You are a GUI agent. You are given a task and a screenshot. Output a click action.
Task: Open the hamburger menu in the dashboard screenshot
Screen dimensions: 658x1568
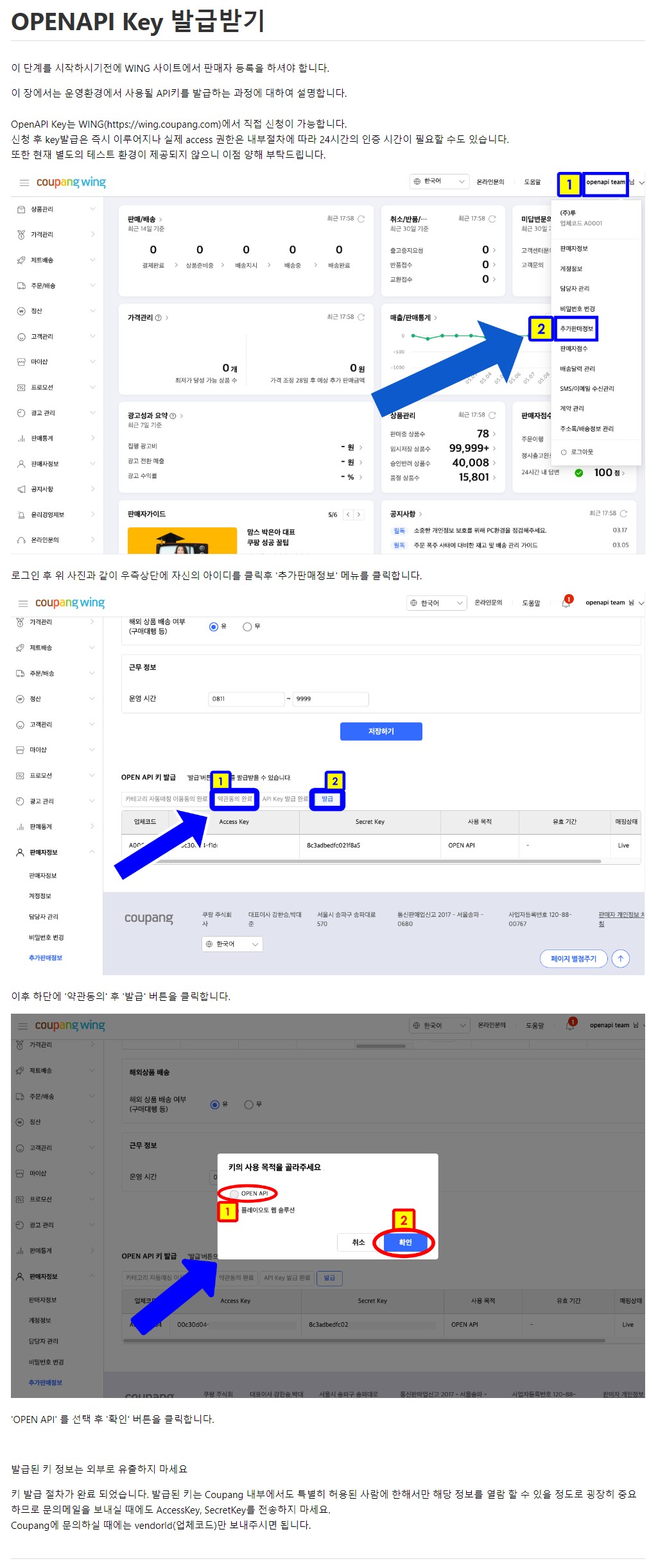24,183
